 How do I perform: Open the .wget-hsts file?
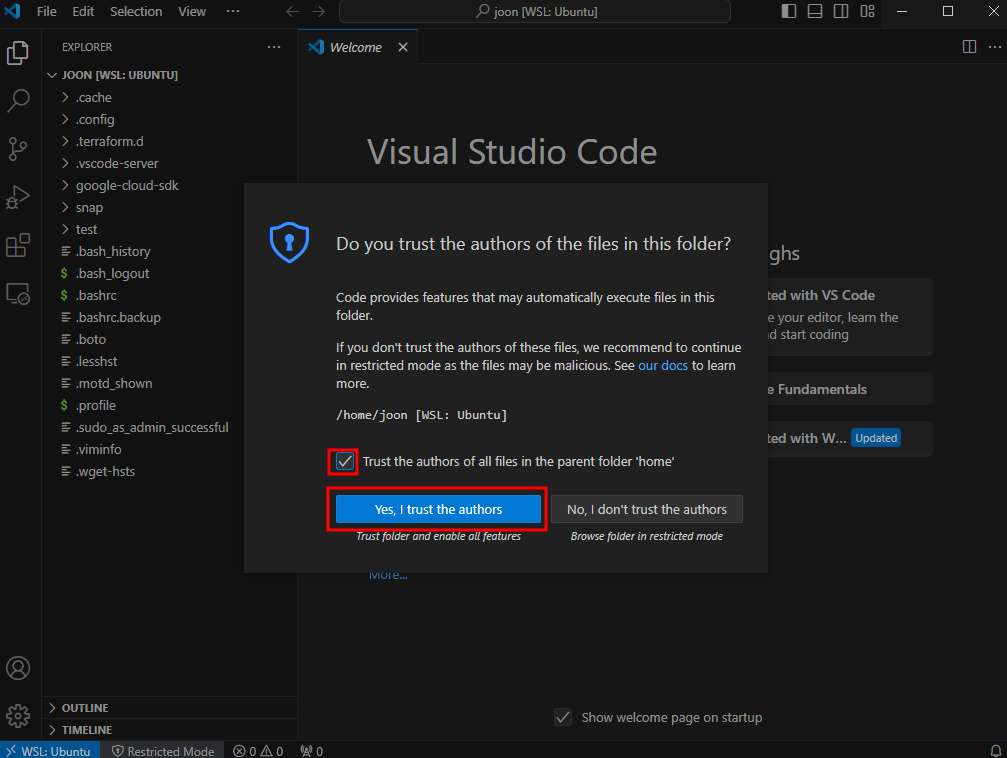point(170,472)
